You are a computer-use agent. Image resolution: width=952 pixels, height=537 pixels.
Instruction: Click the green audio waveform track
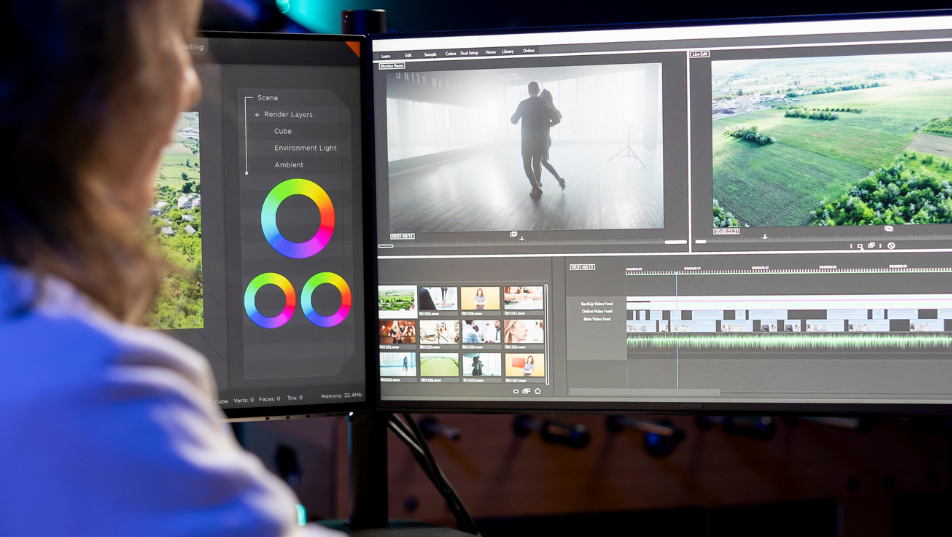point(789,341)
